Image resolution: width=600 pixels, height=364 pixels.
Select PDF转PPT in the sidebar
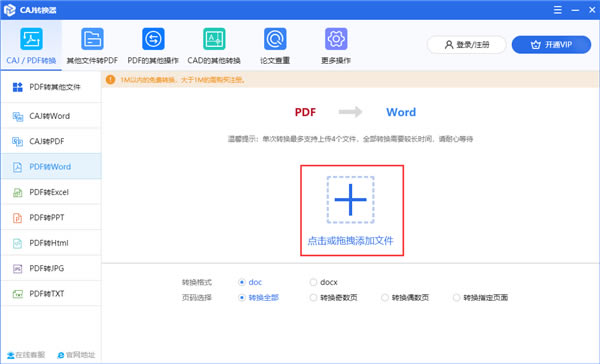point(51,217)
